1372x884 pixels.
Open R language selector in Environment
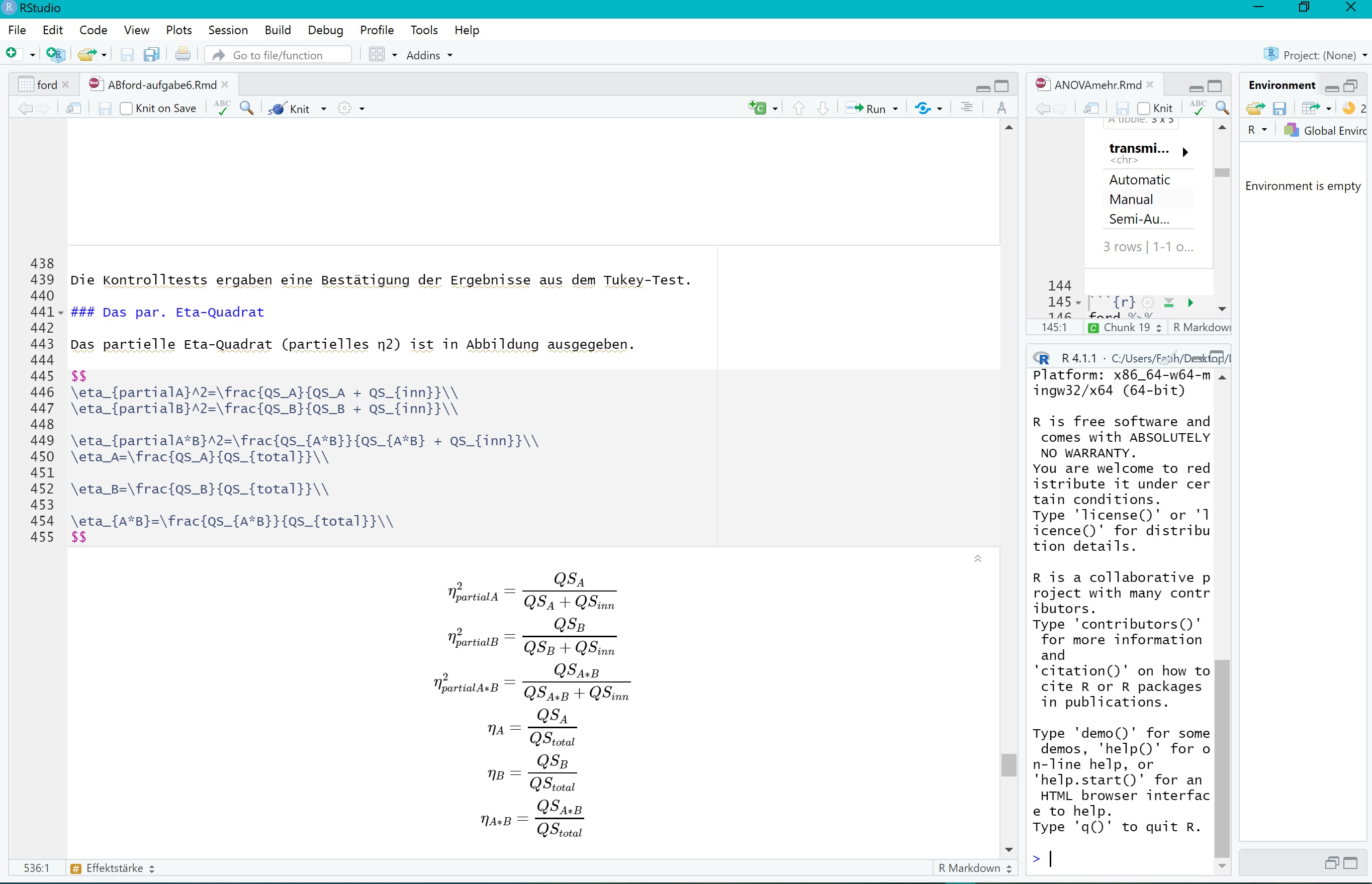coord(1257,130)
